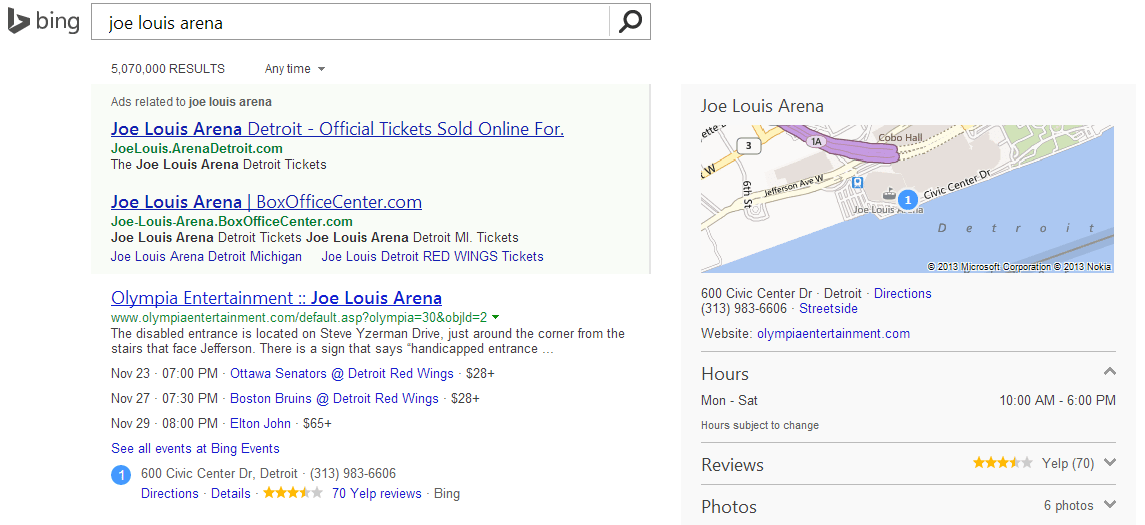1145x525 pixels.
Task: Click the yellow star rating next to Yelp (70)
Action: (1003, 463)
